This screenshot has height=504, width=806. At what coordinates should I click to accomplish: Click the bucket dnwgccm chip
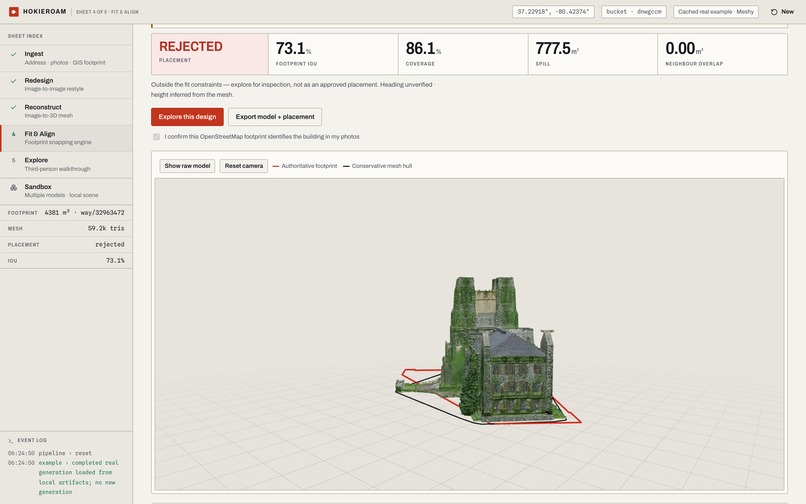point(634,12)
